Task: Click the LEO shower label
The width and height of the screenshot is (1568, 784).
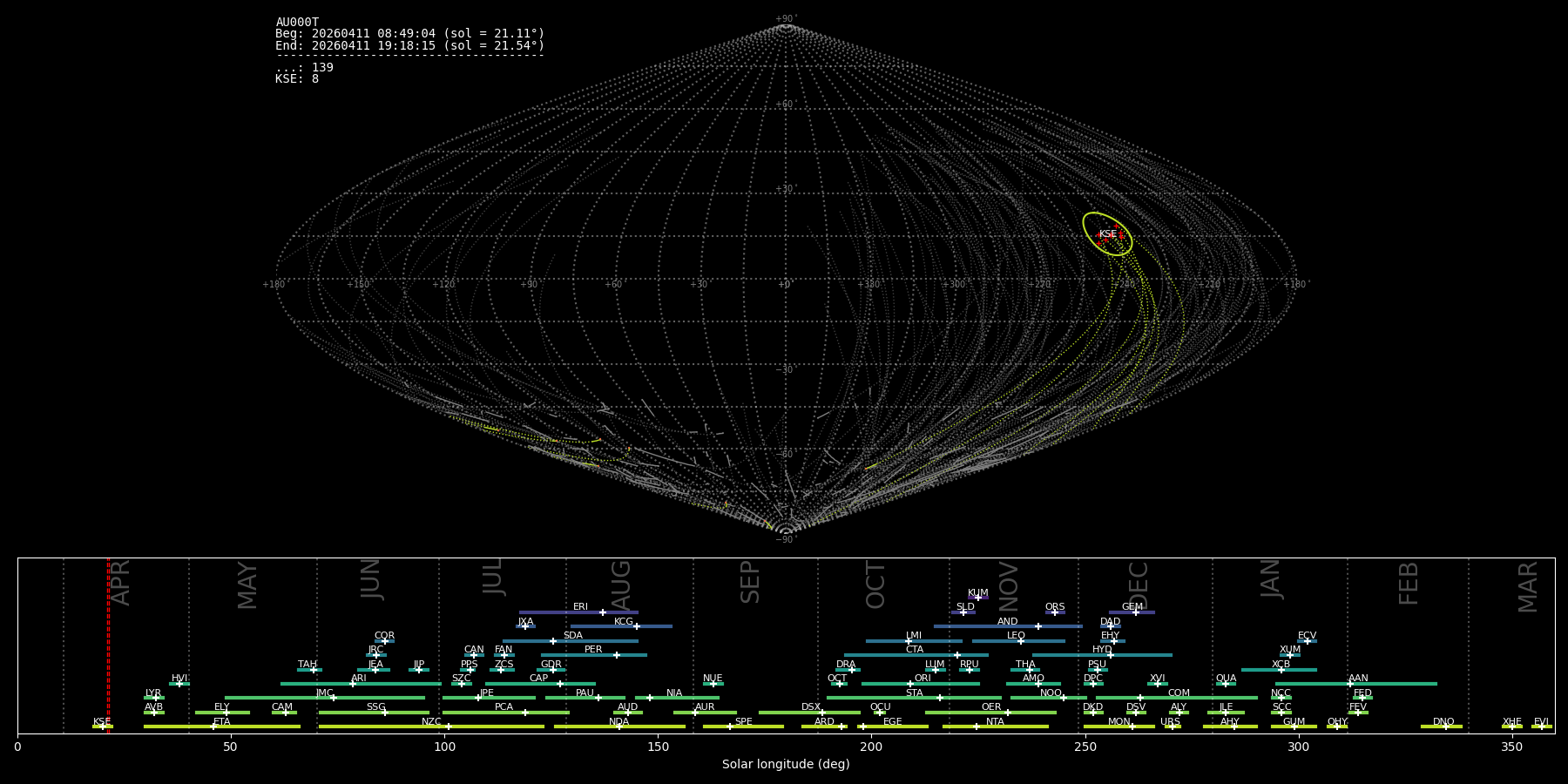Action: coord(1016,636)
